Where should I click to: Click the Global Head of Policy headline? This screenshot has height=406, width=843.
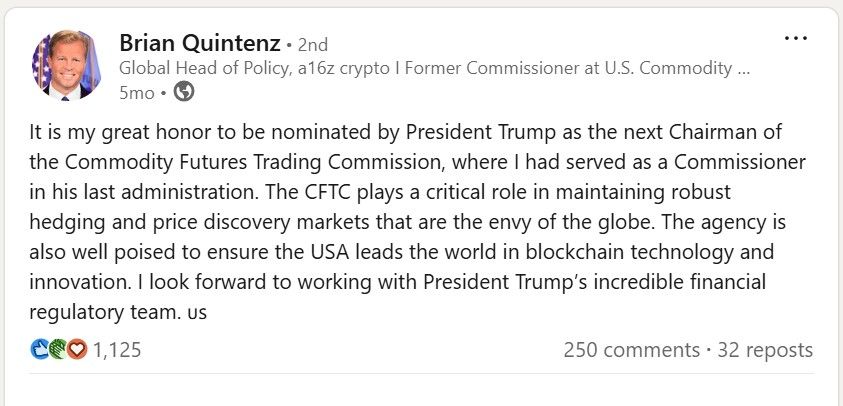433,68
